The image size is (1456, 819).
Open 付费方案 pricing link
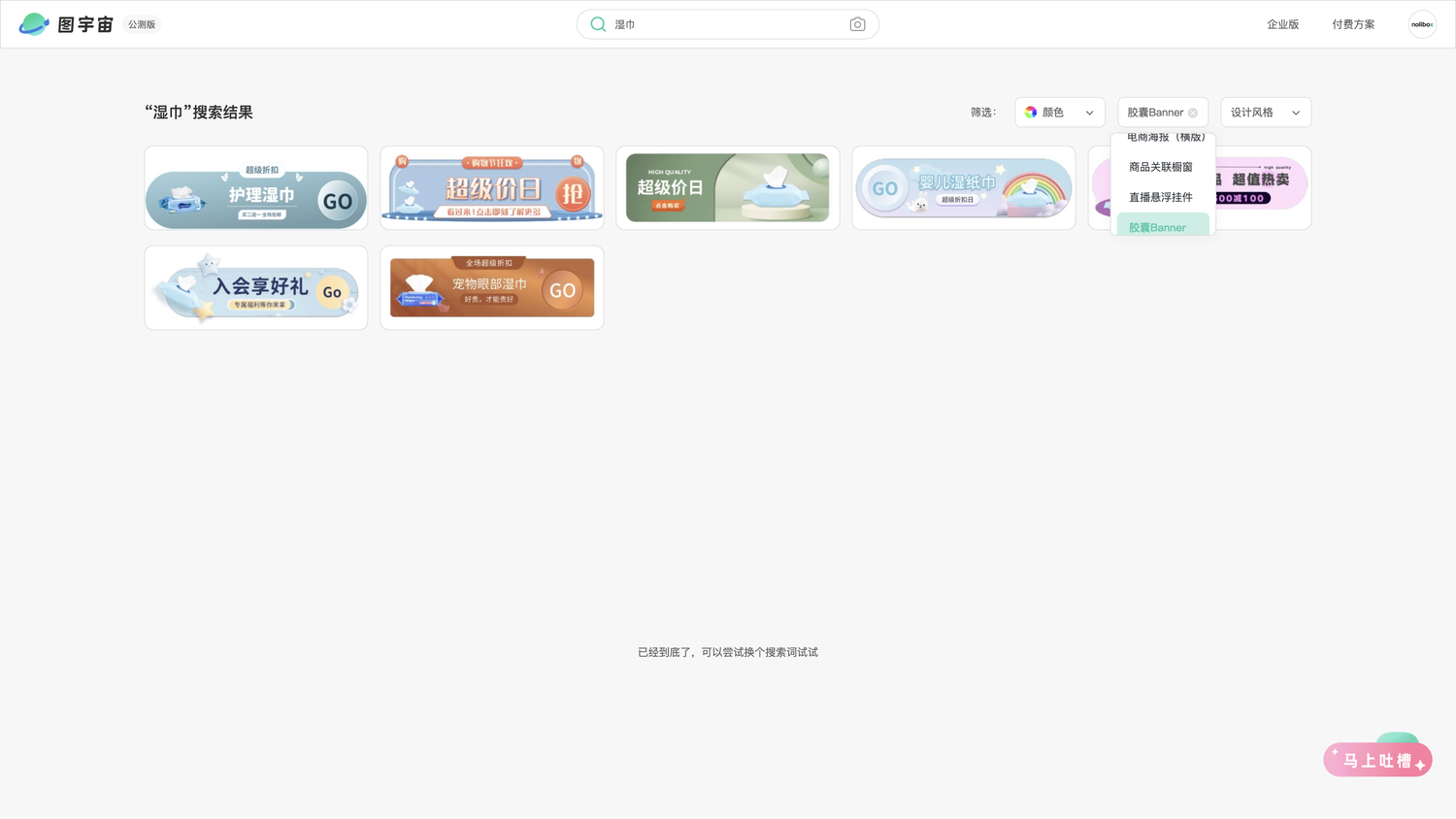click(1353, 24)
